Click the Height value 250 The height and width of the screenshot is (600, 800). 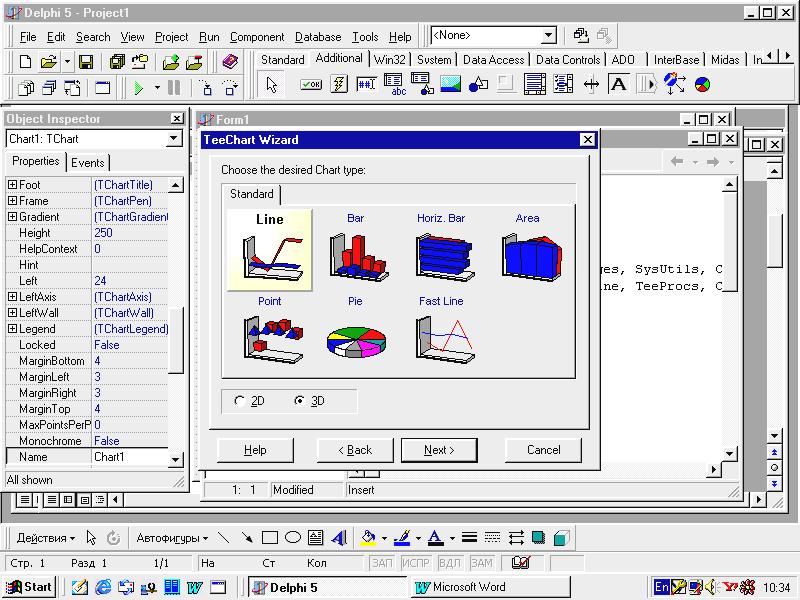(x=130, y=233)
